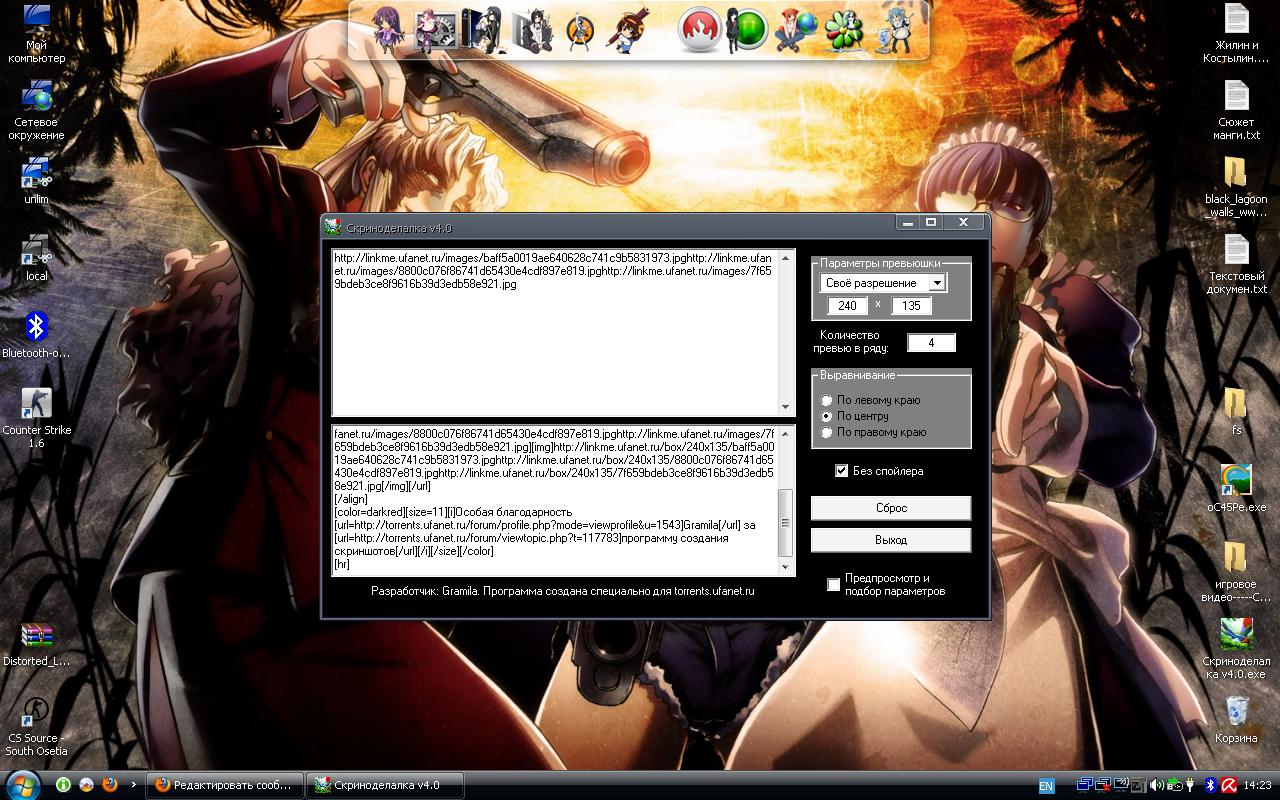Click the Скриноделалка v4.0 window title
The height and width of the screenshot is (800, 1280).
pyautogui.click(x=399, y=228)
